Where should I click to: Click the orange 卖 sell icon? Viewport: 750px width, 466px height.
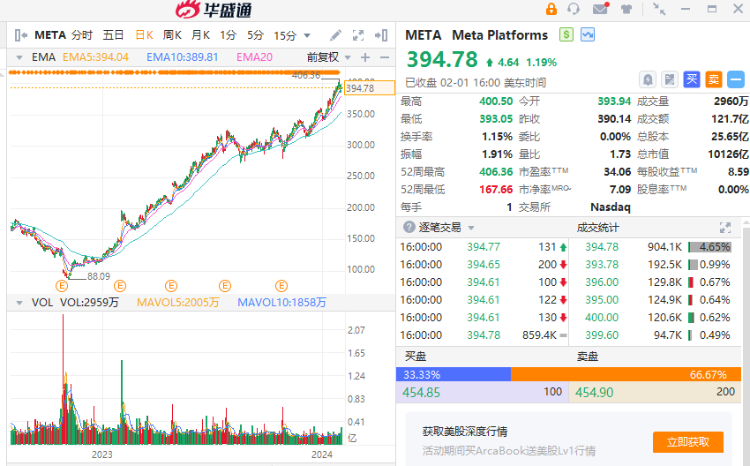pyautogui.click(x=713, y=79)
